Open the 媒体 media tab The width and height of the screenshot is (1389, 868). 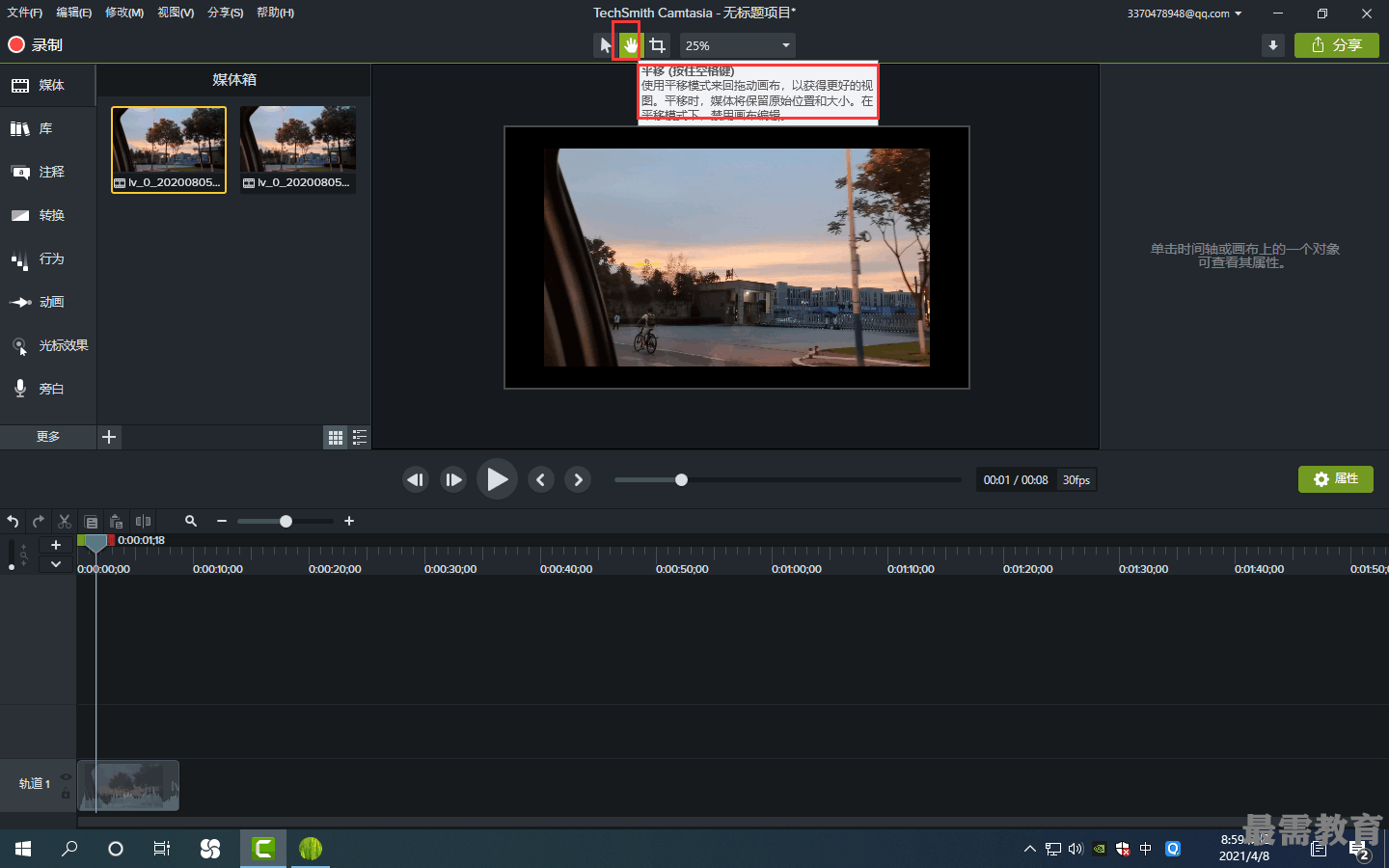(x=48, y=85)
